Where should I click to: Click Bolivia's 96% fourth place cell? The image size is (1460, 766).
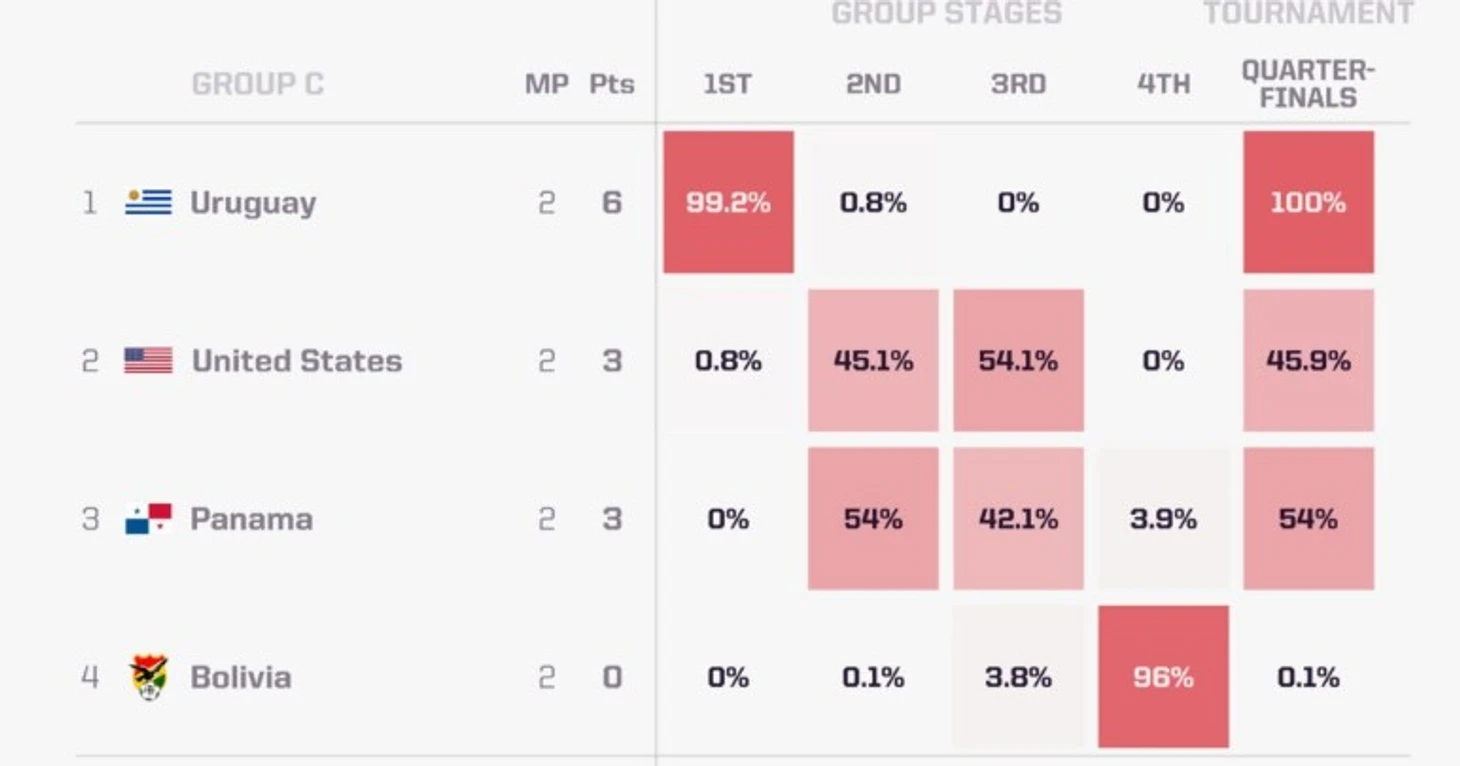click(x=1163, y=677)
